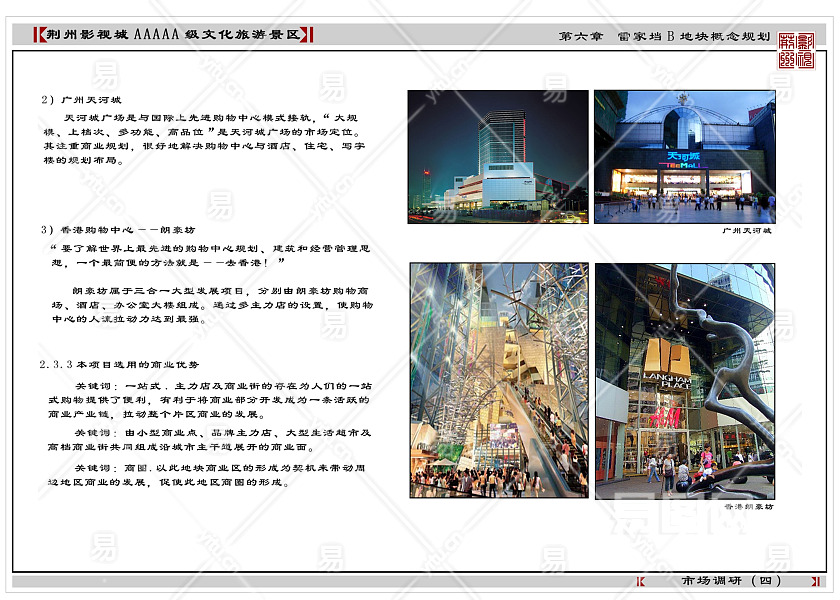840x600 pixels.
Task: Click the photo caption 广州天河城
Action: click(x=746, y=231)
